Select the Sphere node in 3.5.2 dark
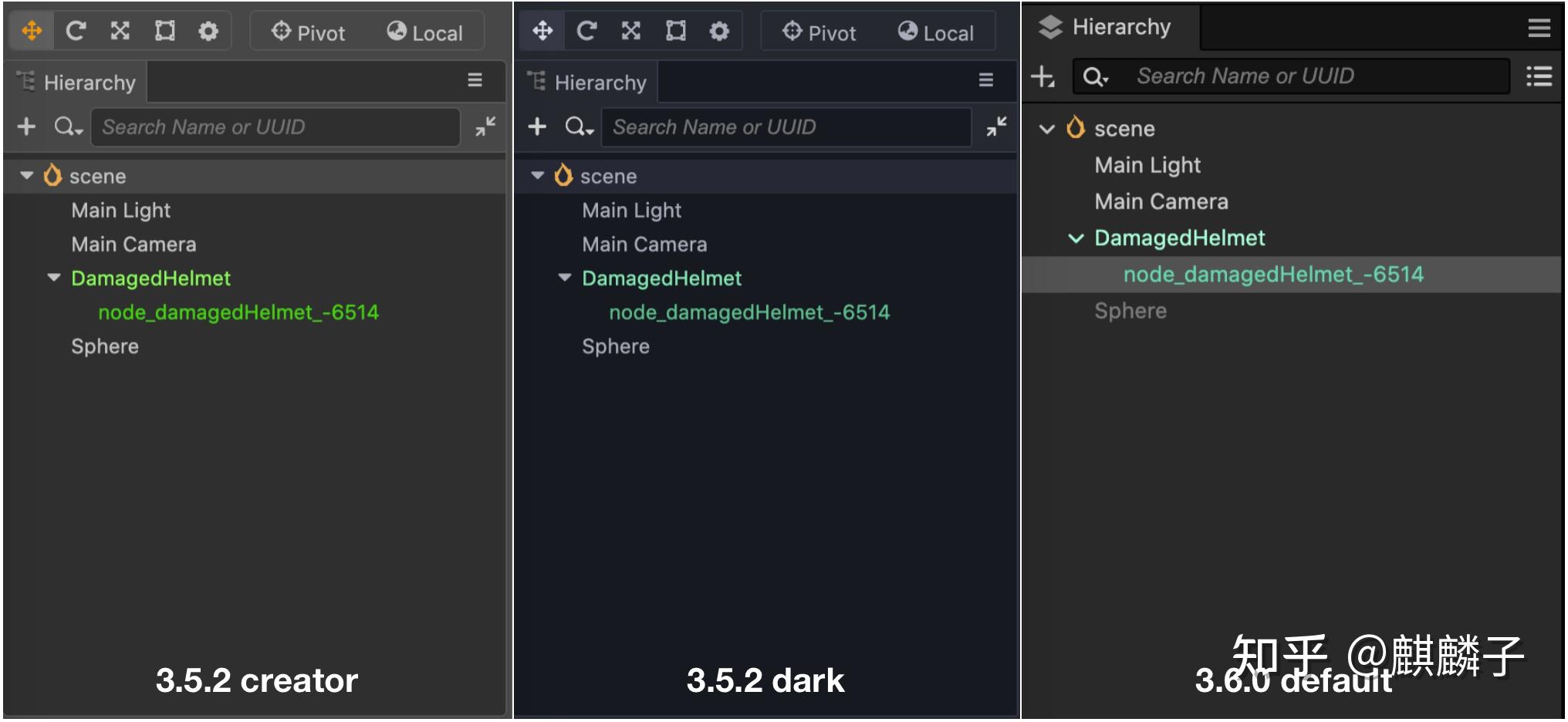This screenshot has width=1568, height=722. 616,346
